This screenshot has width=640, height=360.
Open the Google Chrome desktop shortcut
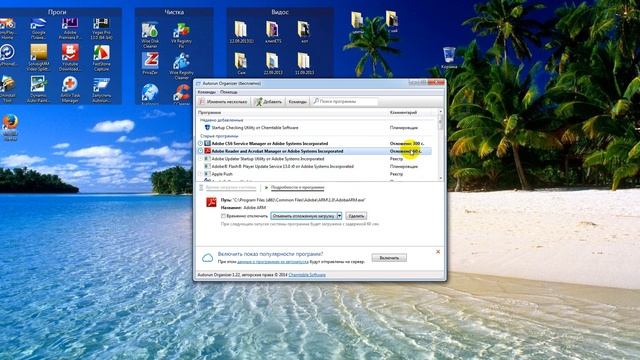click(x=38, y=28)
